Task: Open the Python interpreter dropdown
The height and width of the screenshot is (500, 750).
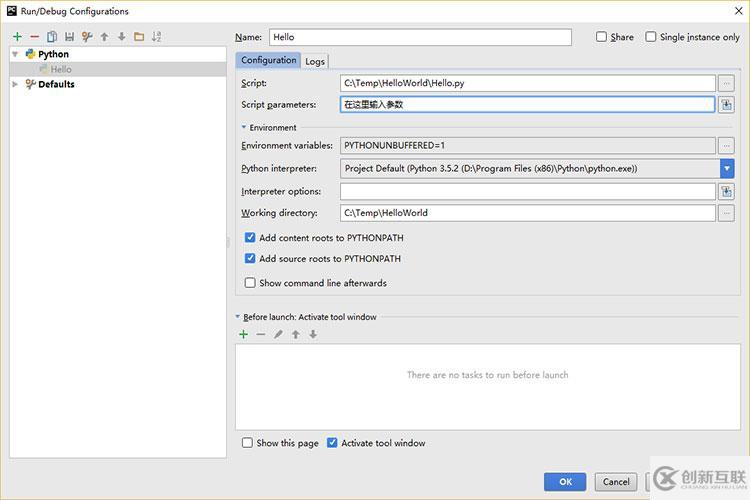Action: pos(726,168)
